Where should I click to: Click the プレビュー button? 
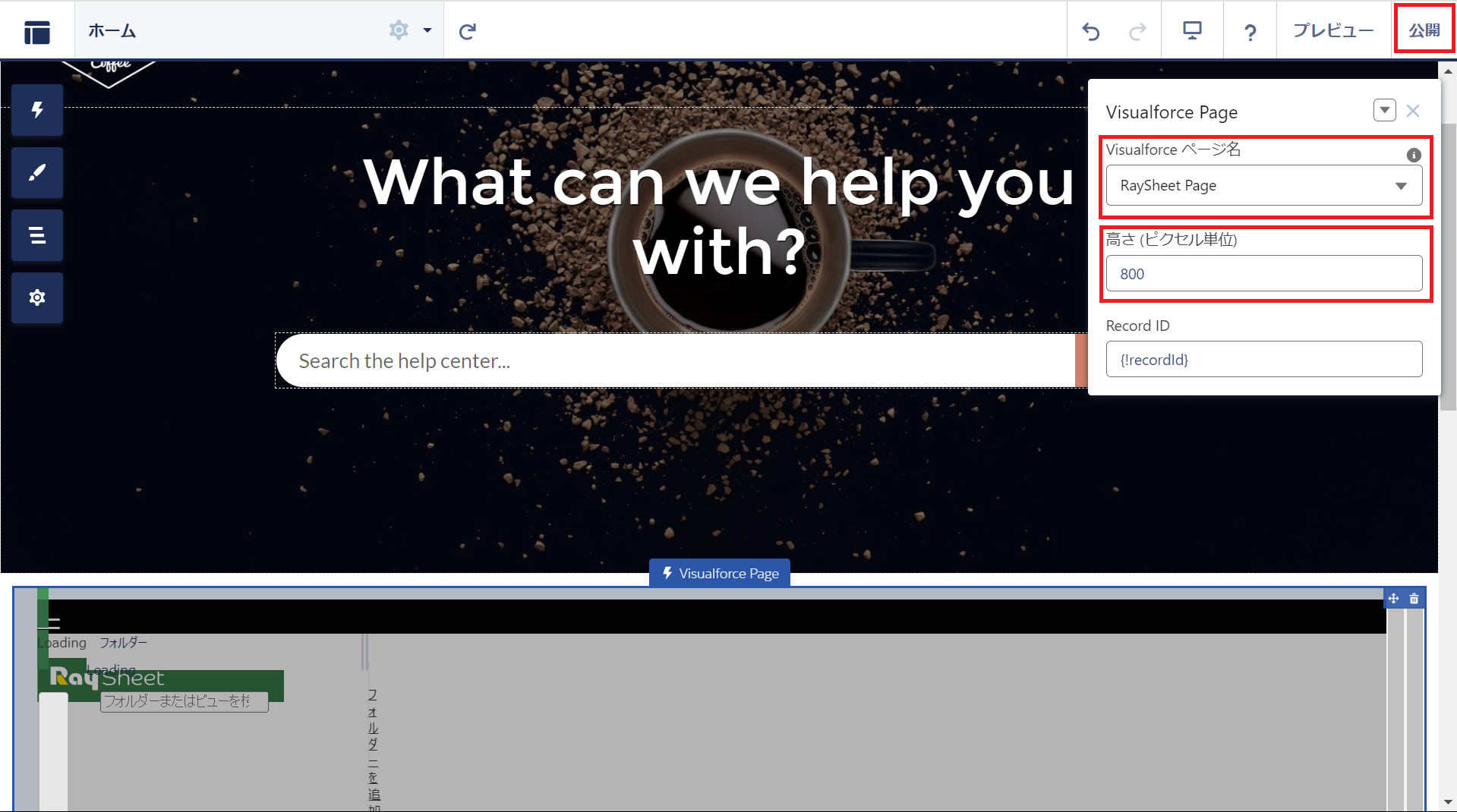pos(1333,30)
